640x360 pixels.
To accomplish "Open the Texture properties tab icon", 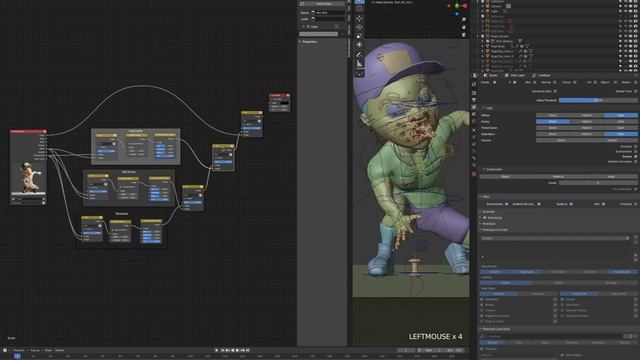I will point(474,174).
